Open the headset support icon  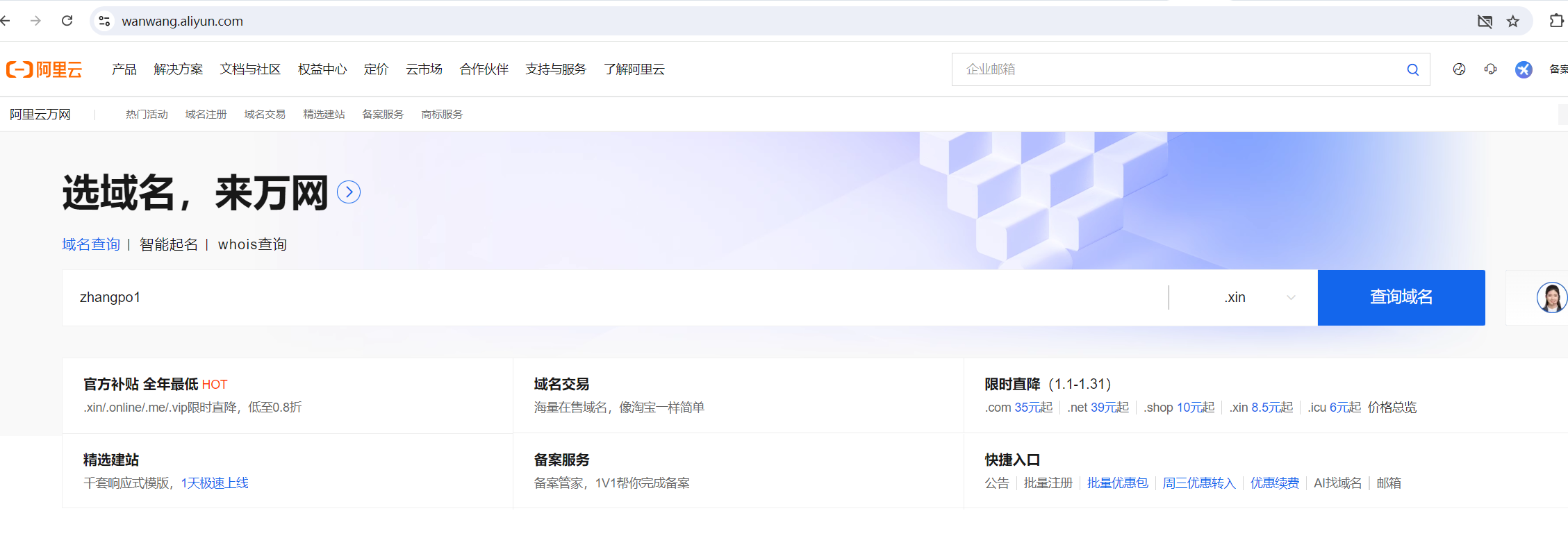tap(1490, 69)
